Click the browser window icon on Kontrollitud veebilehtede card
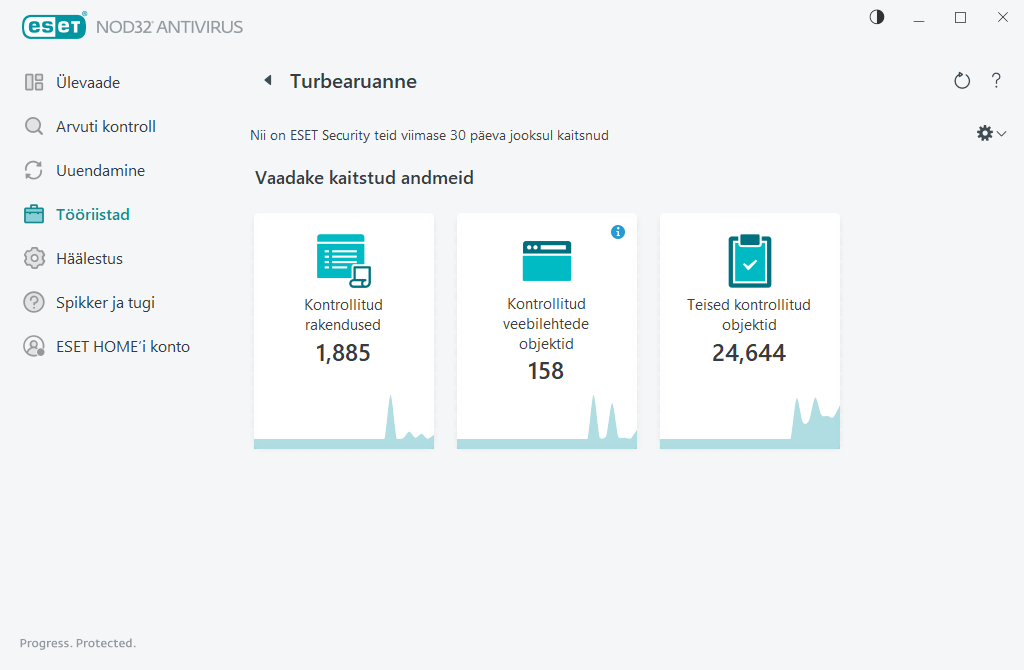This screenshot has height=670, width=1024. tap(547, 261)
